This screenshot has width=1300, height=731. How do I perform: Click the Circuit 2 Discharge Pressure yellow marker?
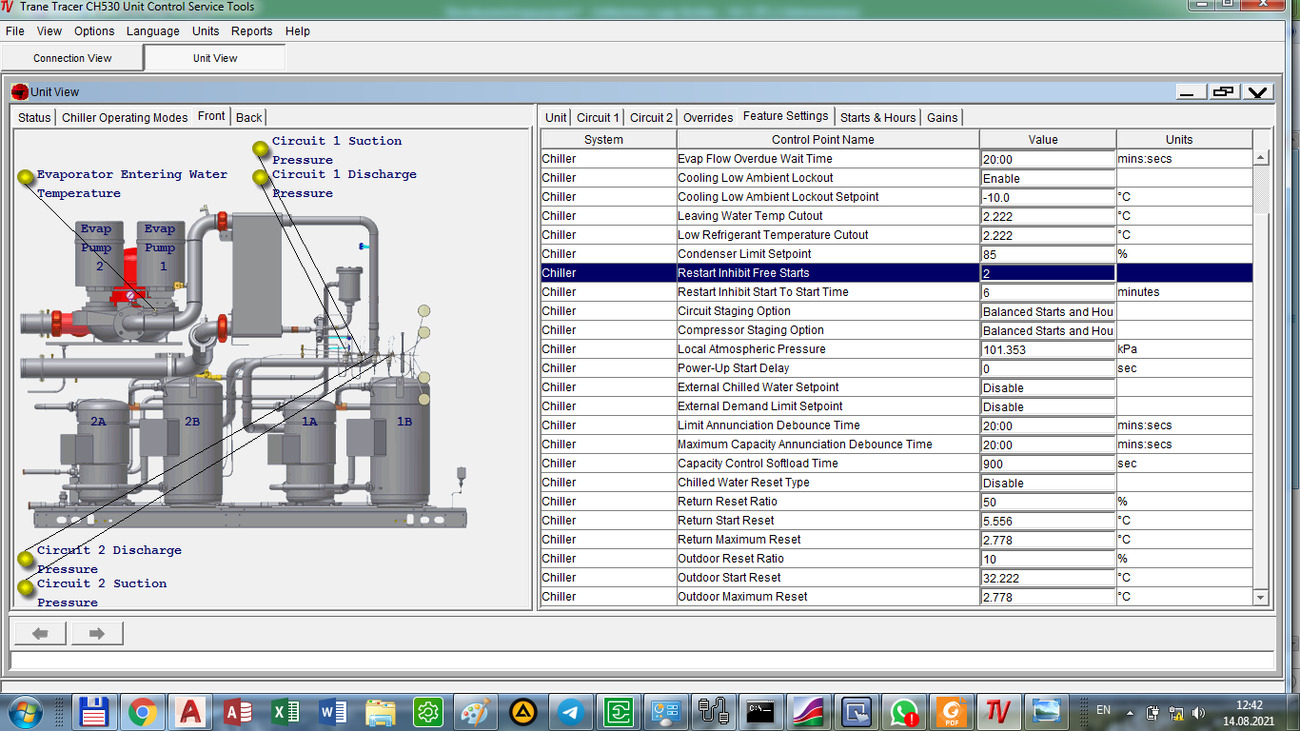coord(26,559)
